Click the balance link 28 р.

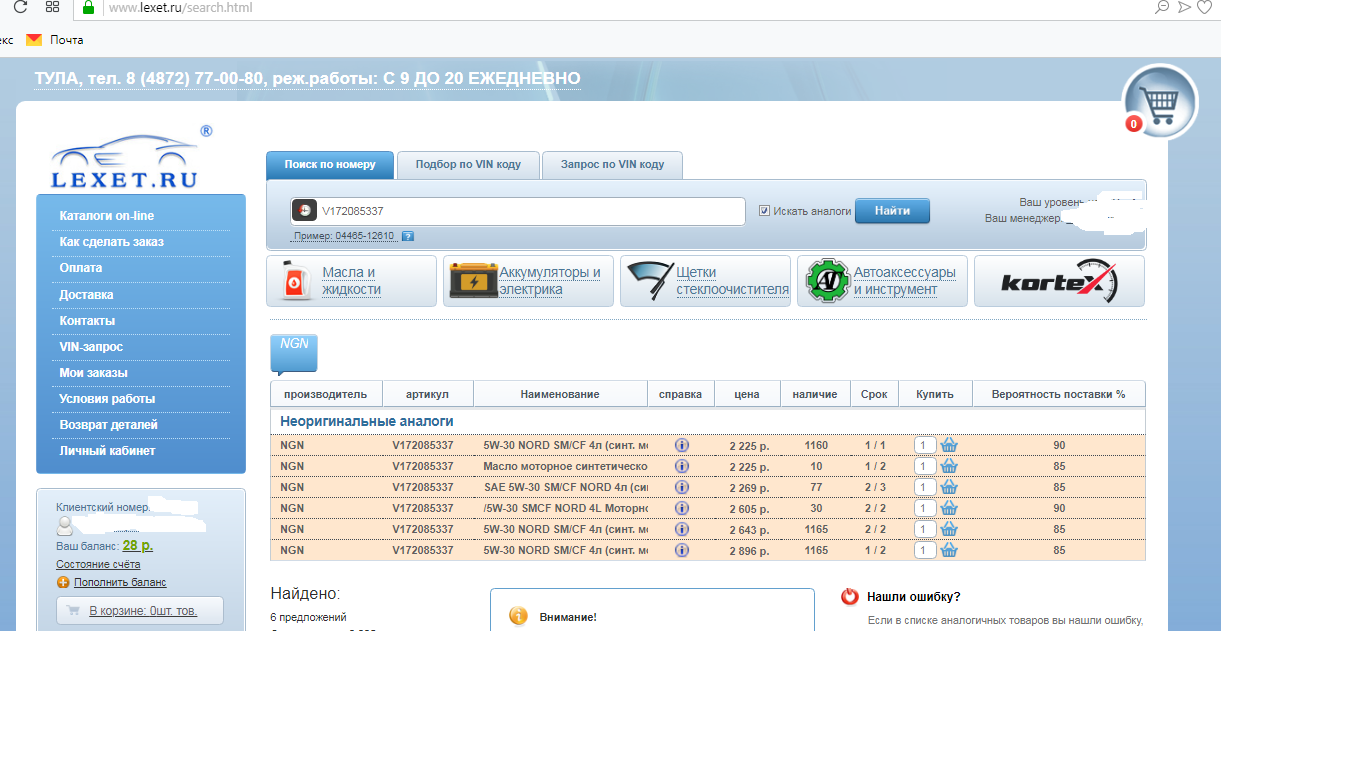(138, 546)
